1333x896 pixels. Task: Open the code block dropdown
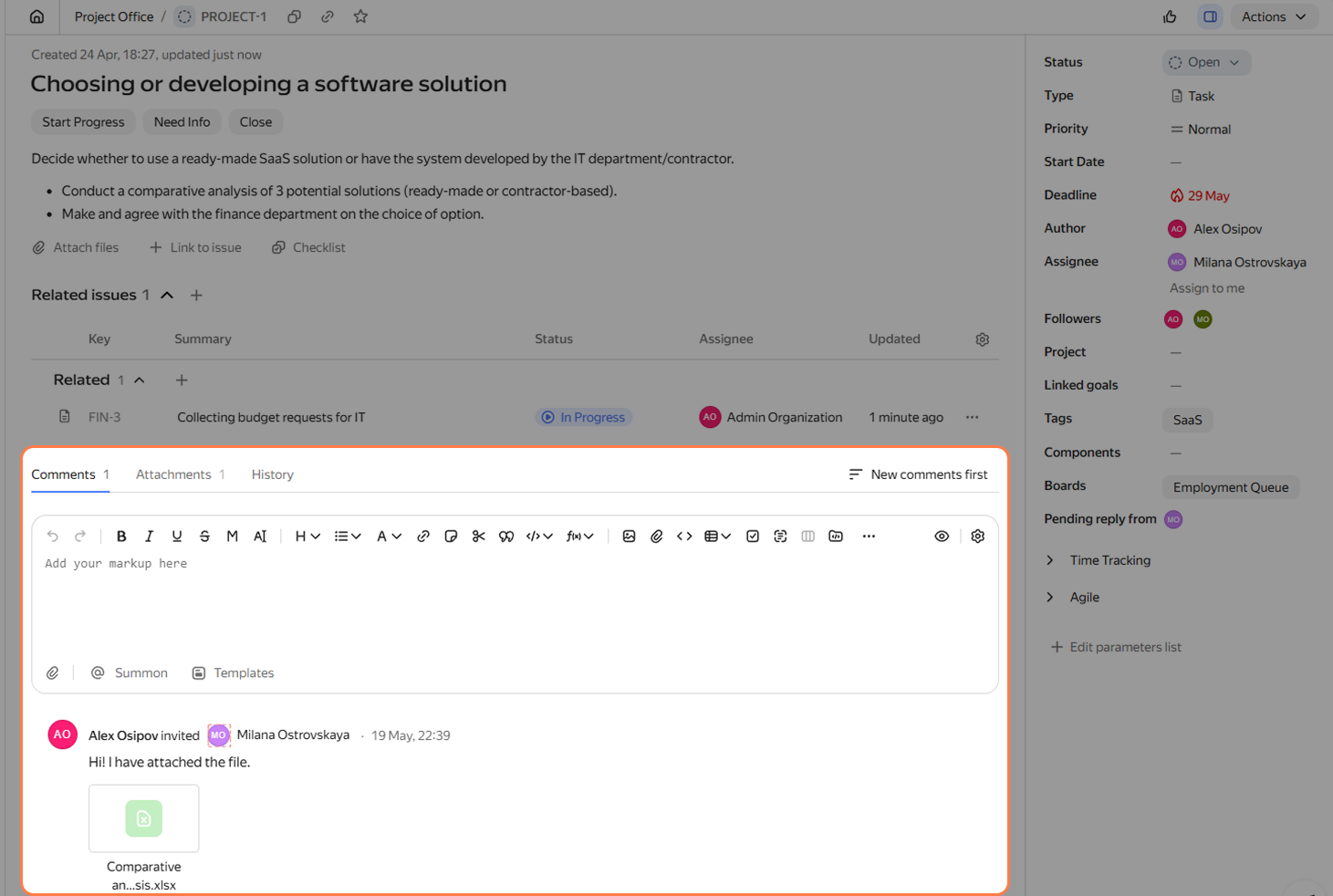point(539,537)
